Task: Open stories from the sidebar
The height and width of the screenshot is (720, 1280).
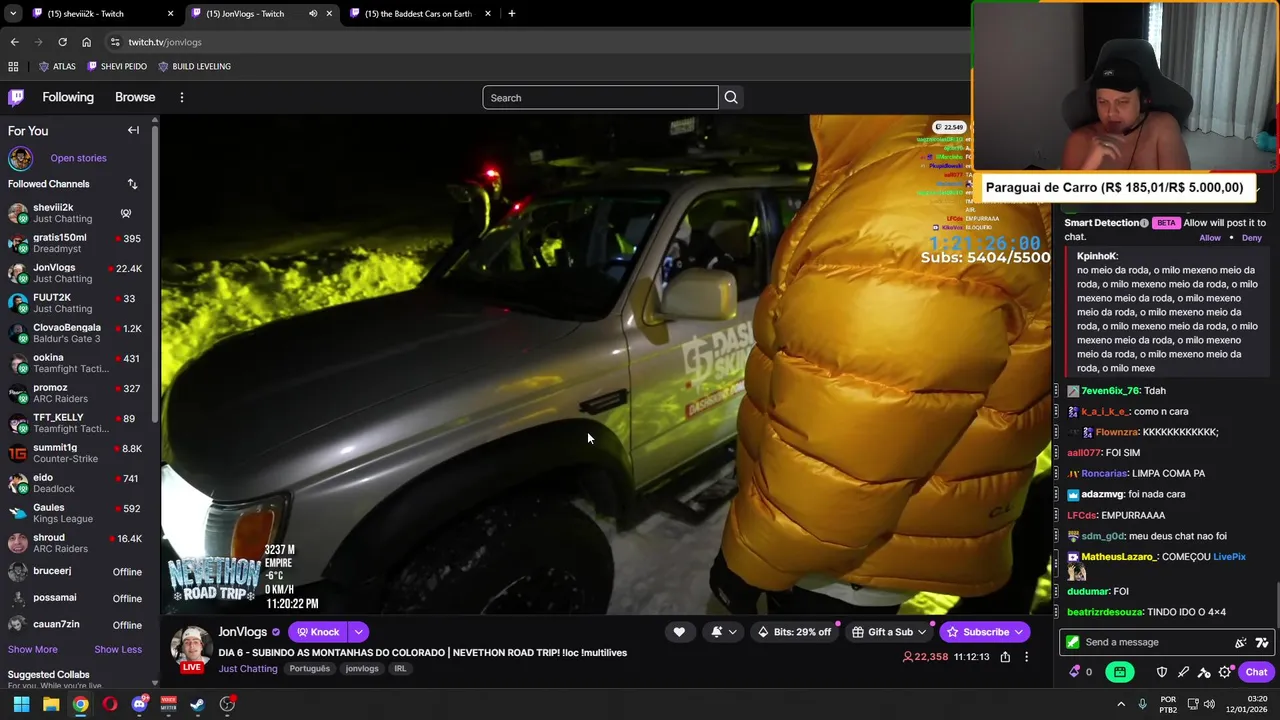Action: click(78, 158)
